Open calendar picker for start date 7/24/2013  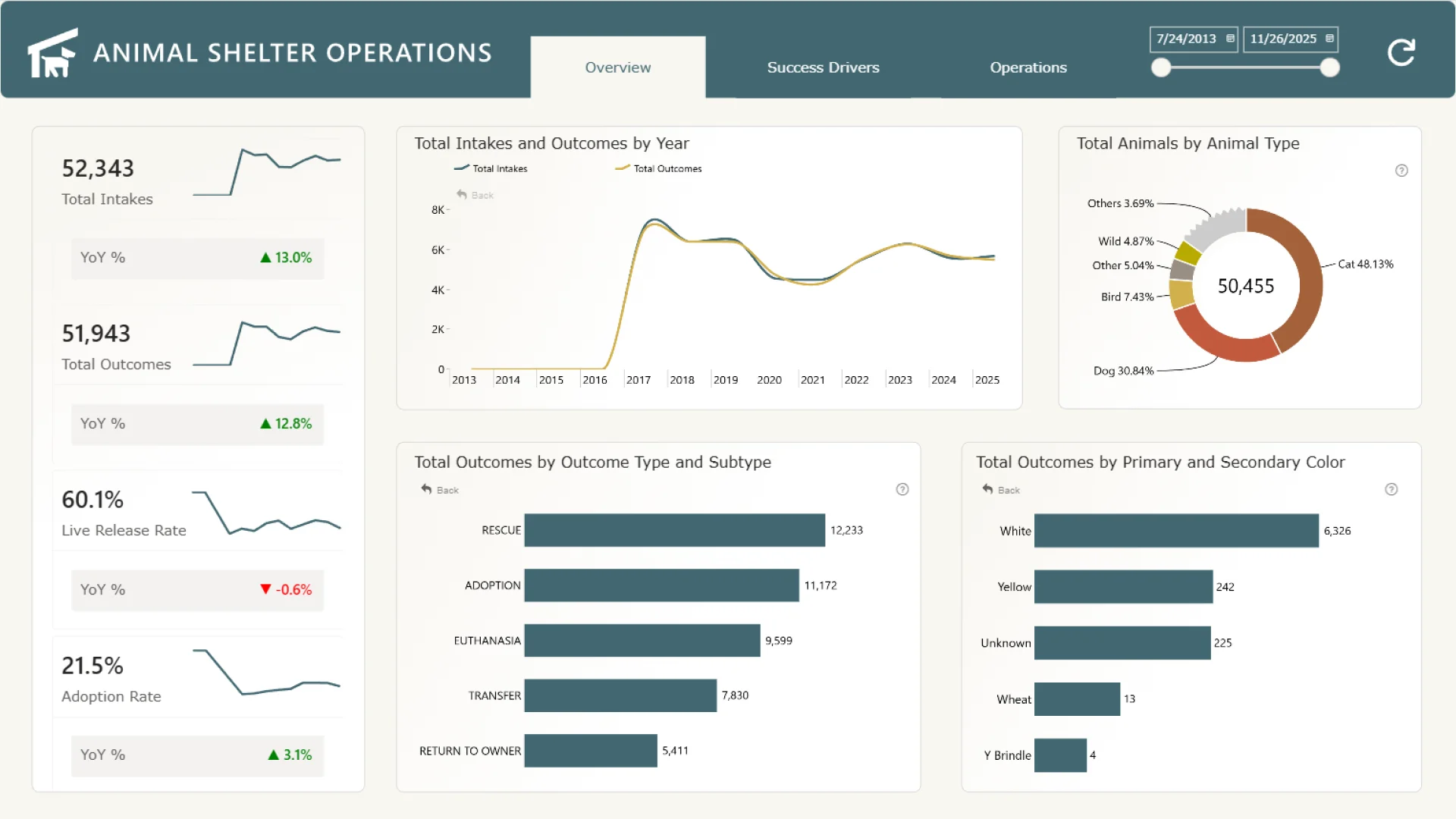tap(1230, 39)
